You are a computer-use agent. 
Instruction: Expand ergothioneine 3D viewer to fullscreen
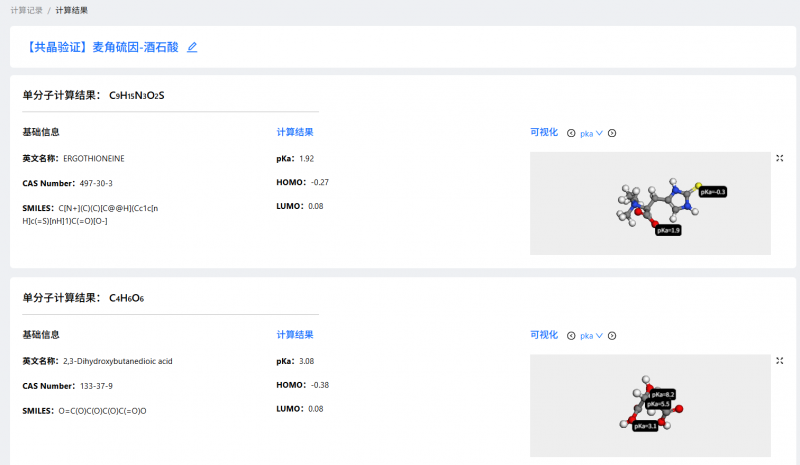point(779,158)
